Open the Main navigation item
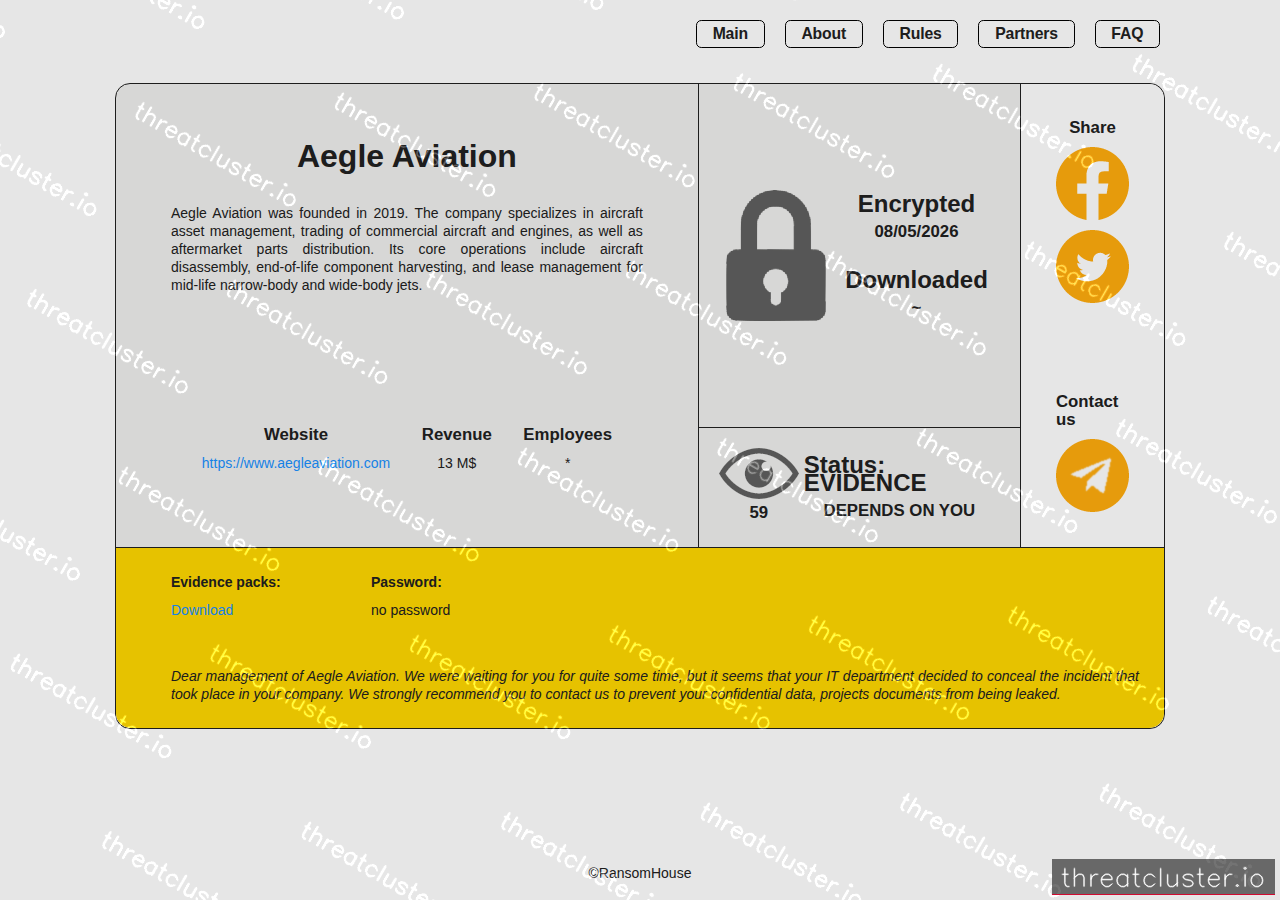 [730, 34]
